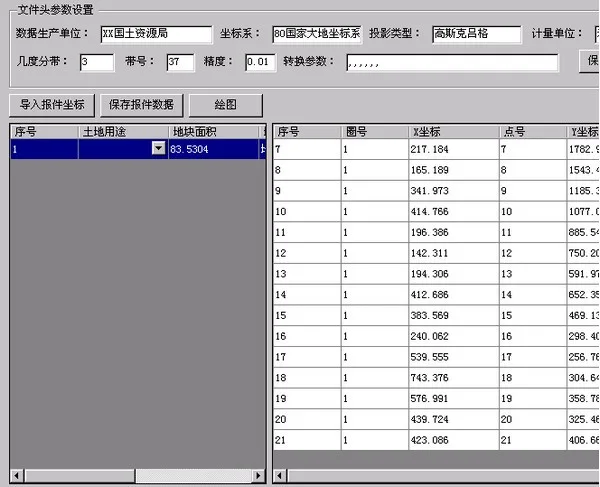Viewport: 600px width, 487px height.
Task: Select X coordinate cell 142.311
Action: [x=454, y=253]
